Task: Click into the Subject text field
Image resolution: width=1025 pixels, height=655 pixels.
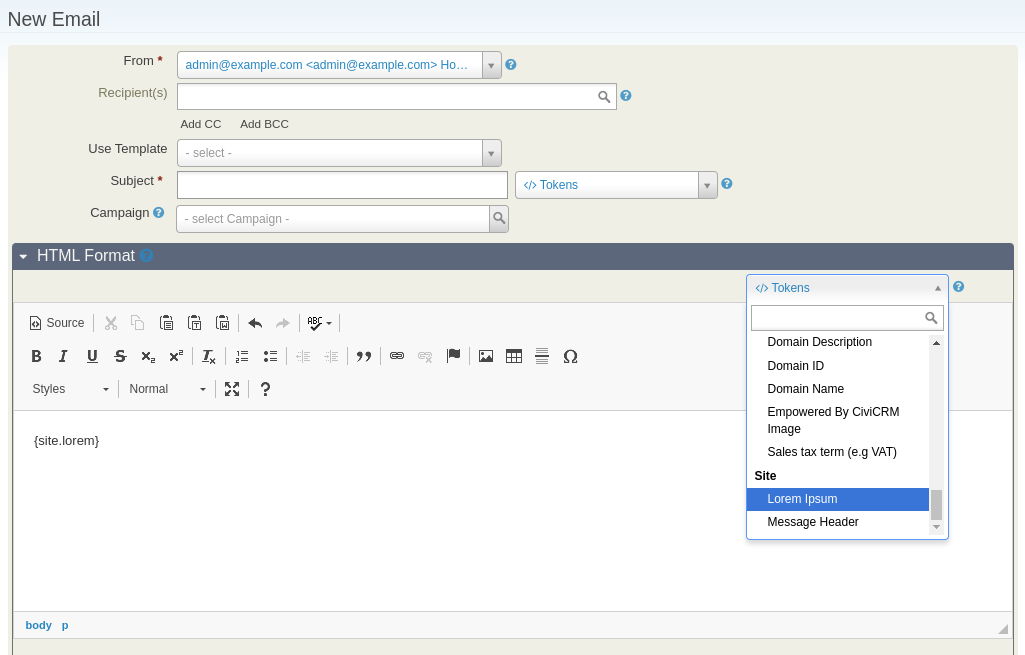Action: pos(342,185)
